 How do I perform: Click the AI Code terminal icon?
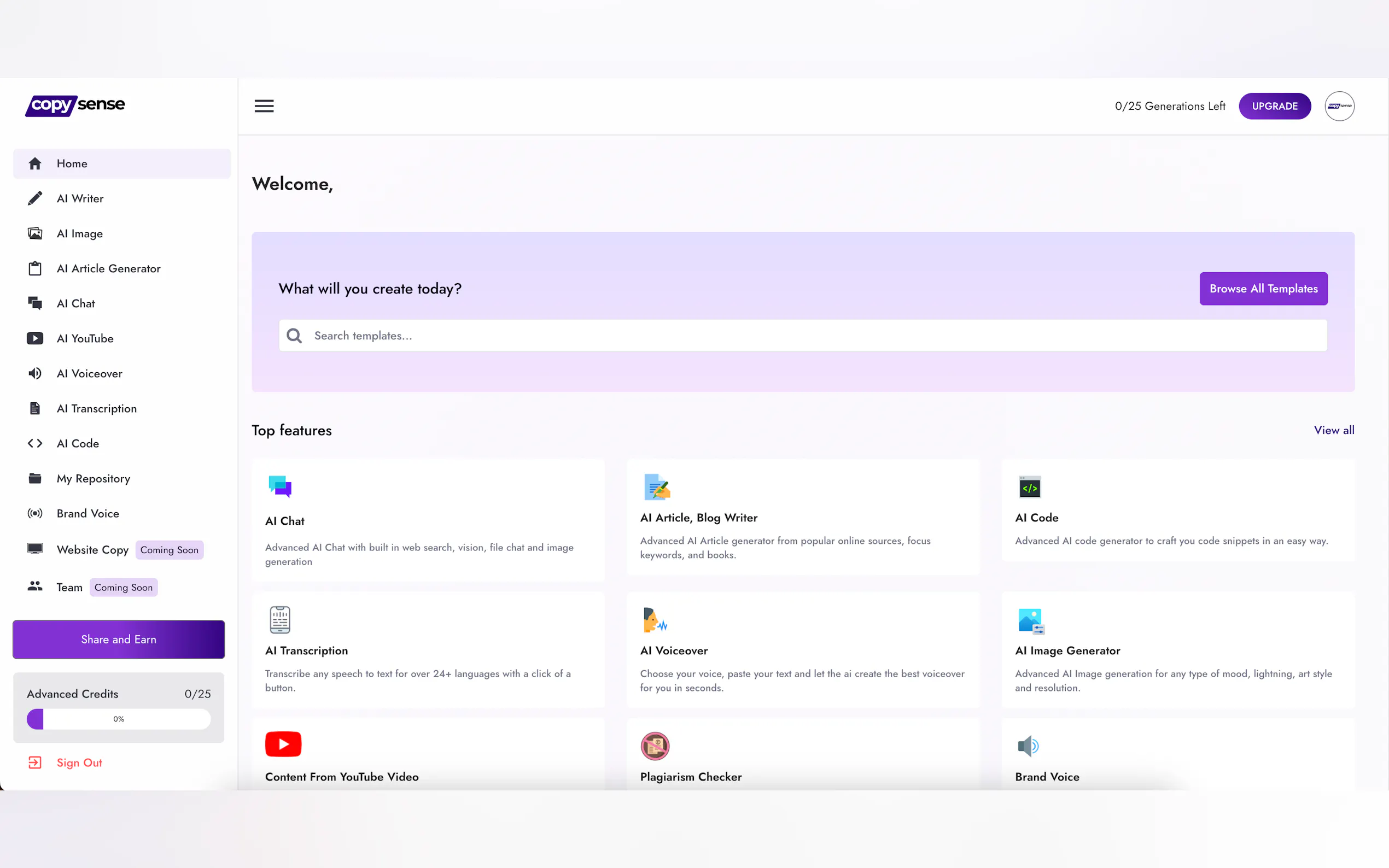point(1029,488)
